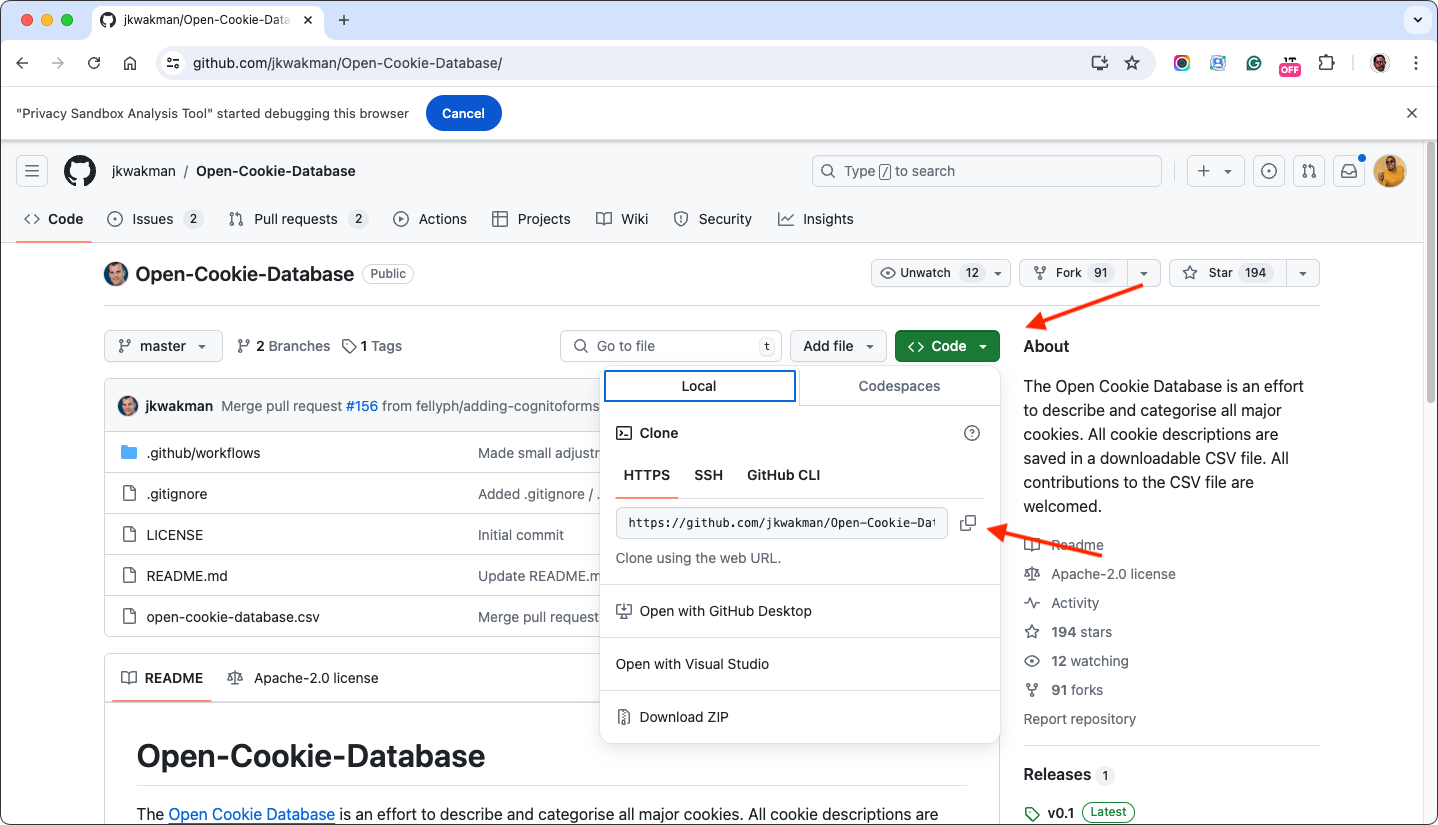
Task: Go to GitHub homepage via Octocat logo
Action: tap(80, 171)
